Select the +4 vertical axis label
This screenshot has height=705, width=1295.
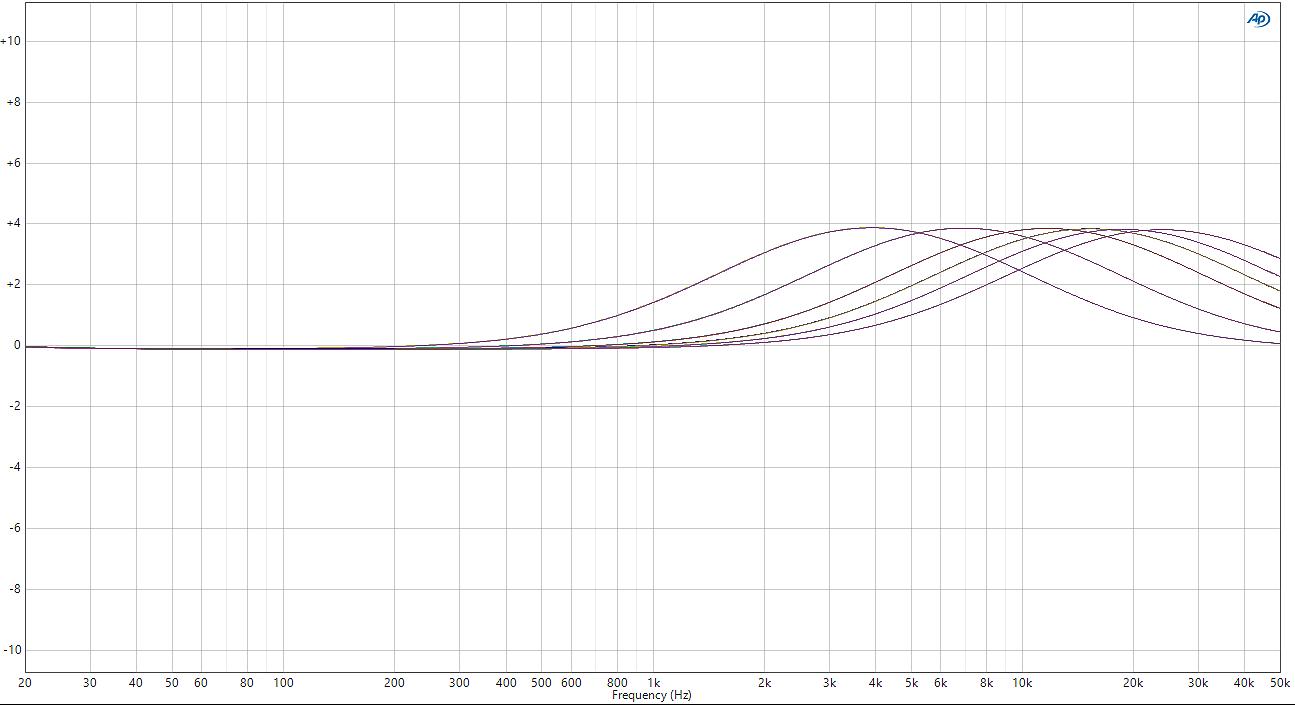click(x=13, y=224)
